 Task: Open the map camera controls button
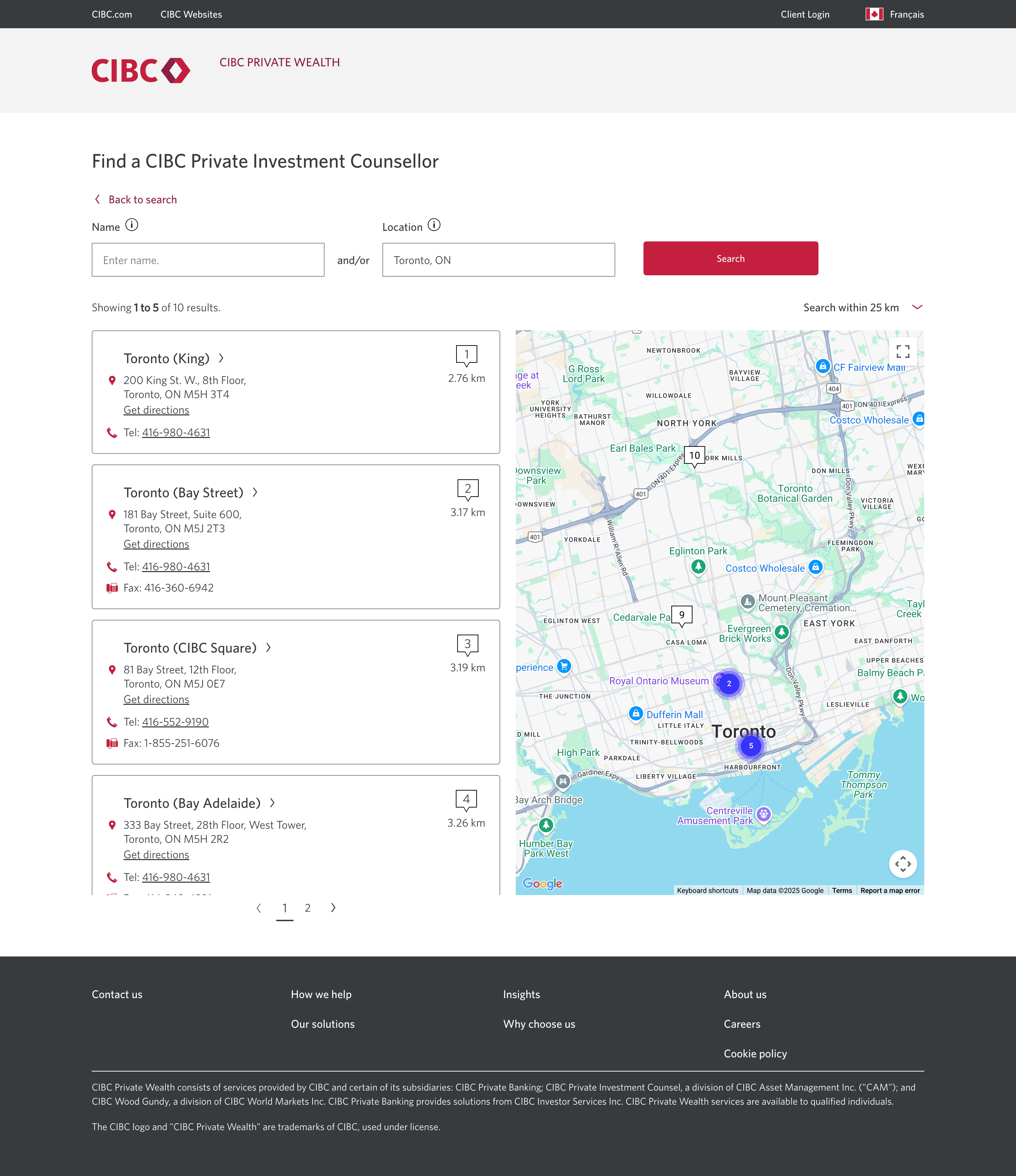click(902, 864)
